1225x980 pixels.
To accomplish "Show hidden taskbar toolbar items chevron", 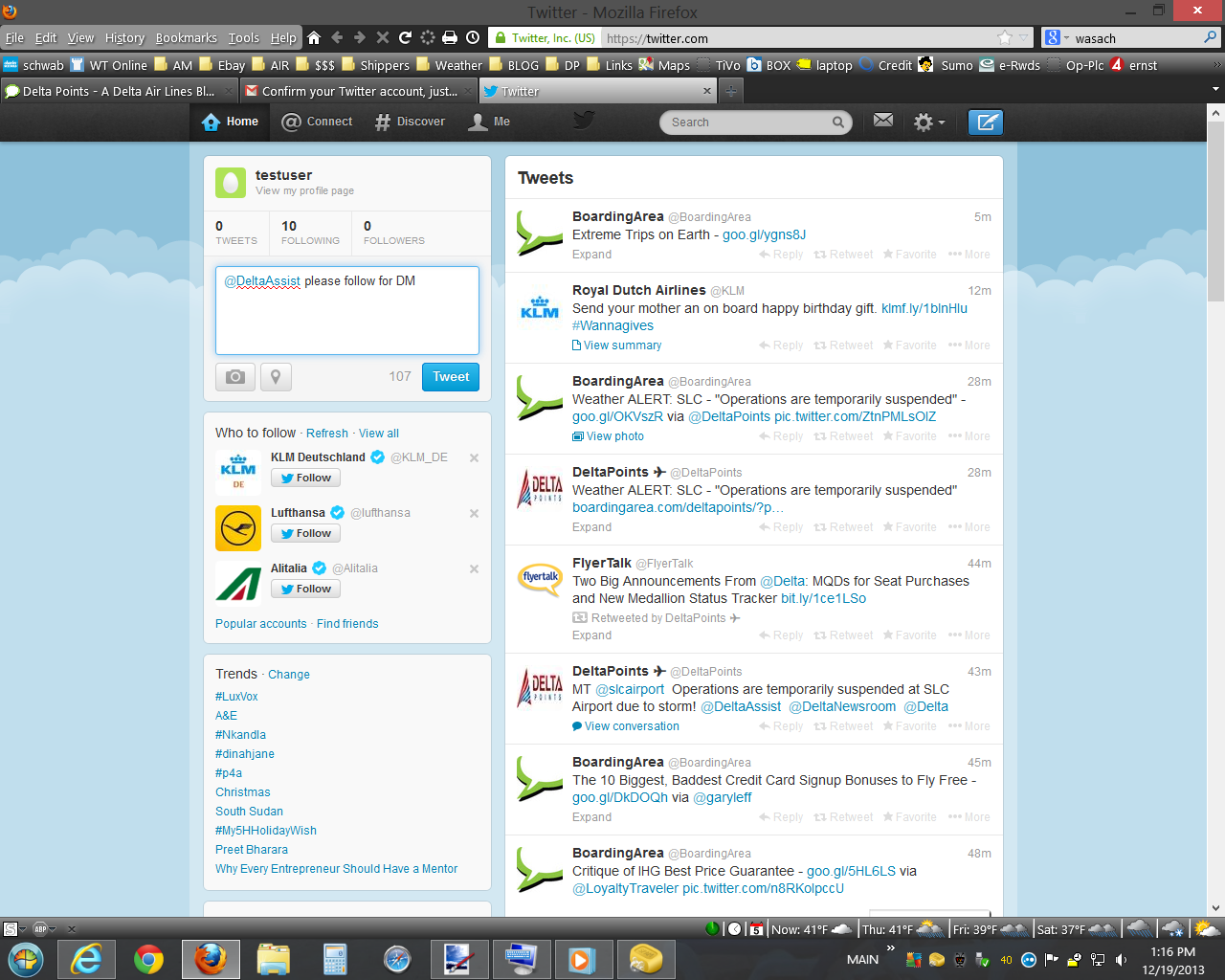I will coord(891,948).
